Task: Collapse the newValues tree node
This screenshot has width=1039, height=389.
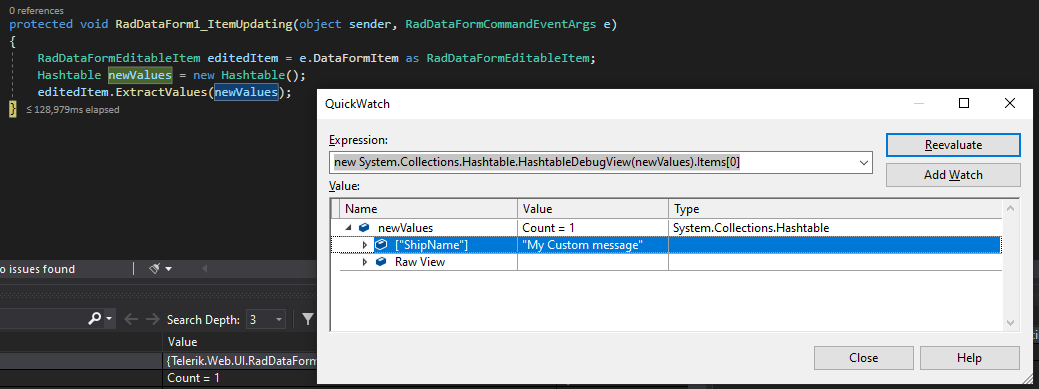Action: tap(349, 228)
